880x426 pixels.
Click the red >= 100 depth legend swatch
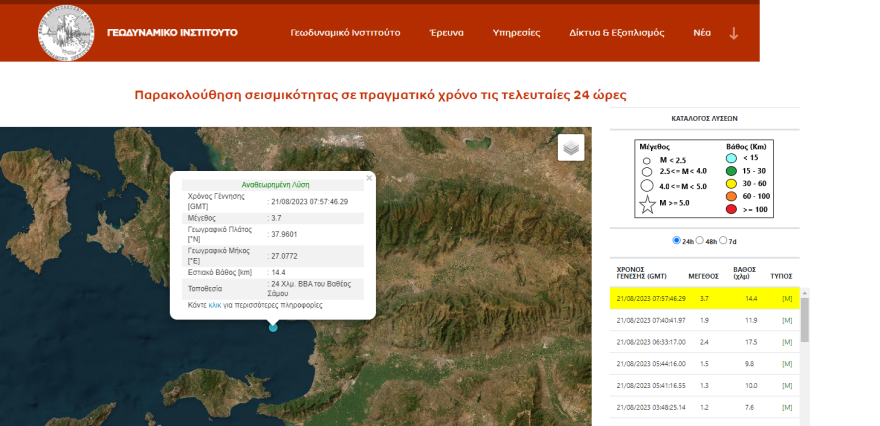click(731, 210)
